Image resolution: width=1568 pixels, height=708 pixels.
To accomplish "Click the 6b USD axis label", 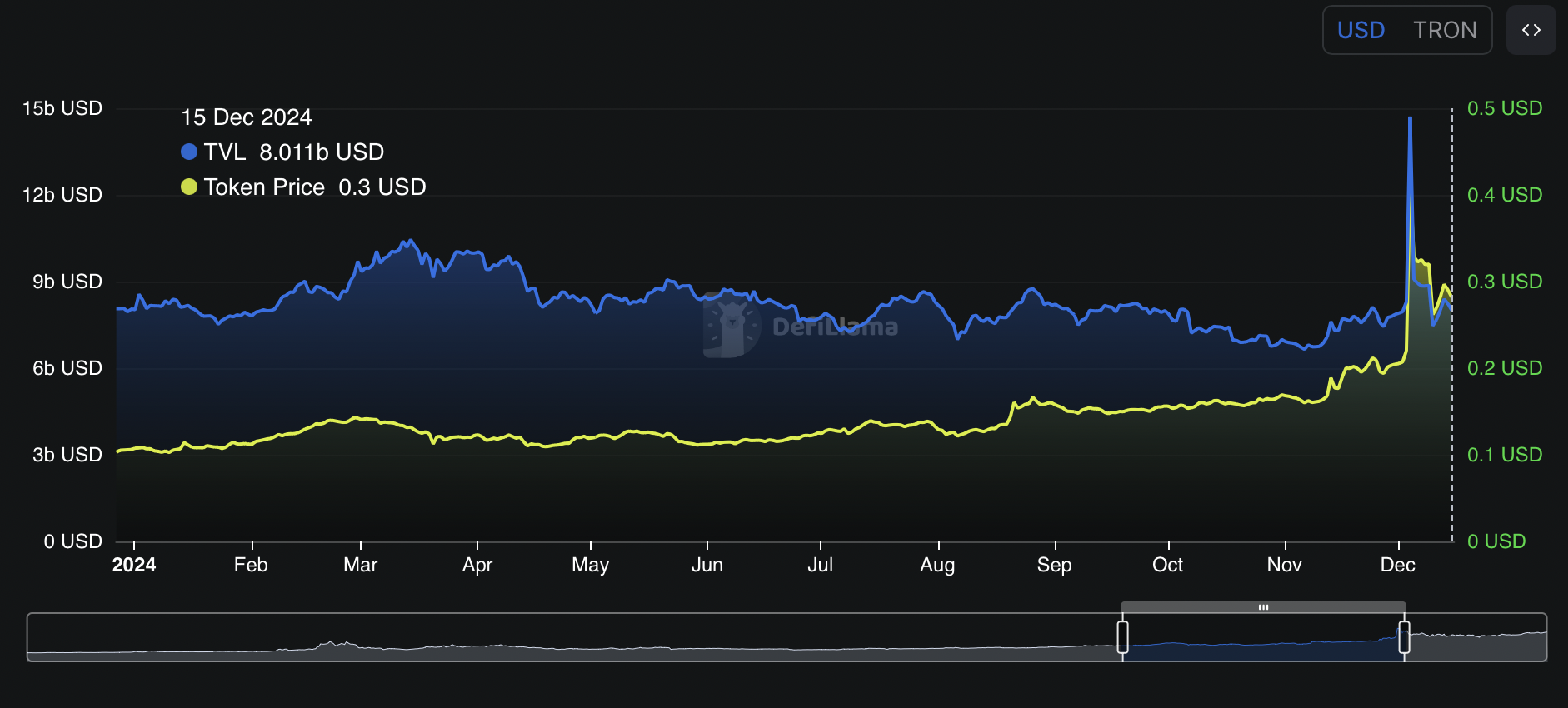I will [x=67, y=368].
